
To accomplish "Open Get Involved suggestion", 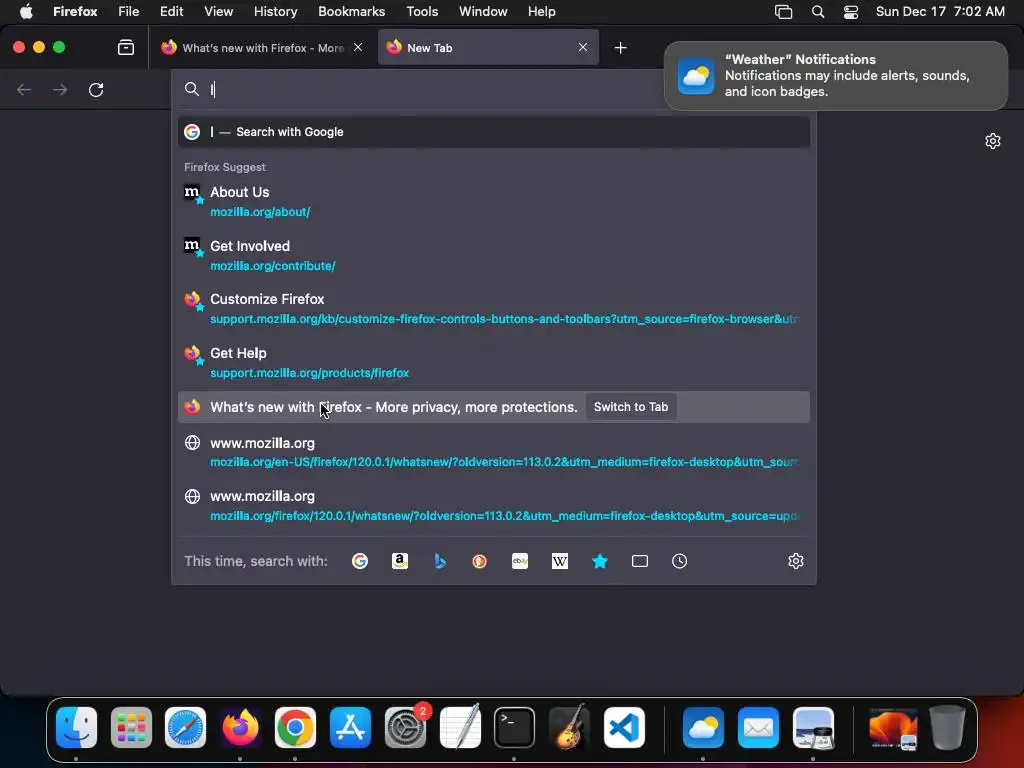I will pos(494,255).
